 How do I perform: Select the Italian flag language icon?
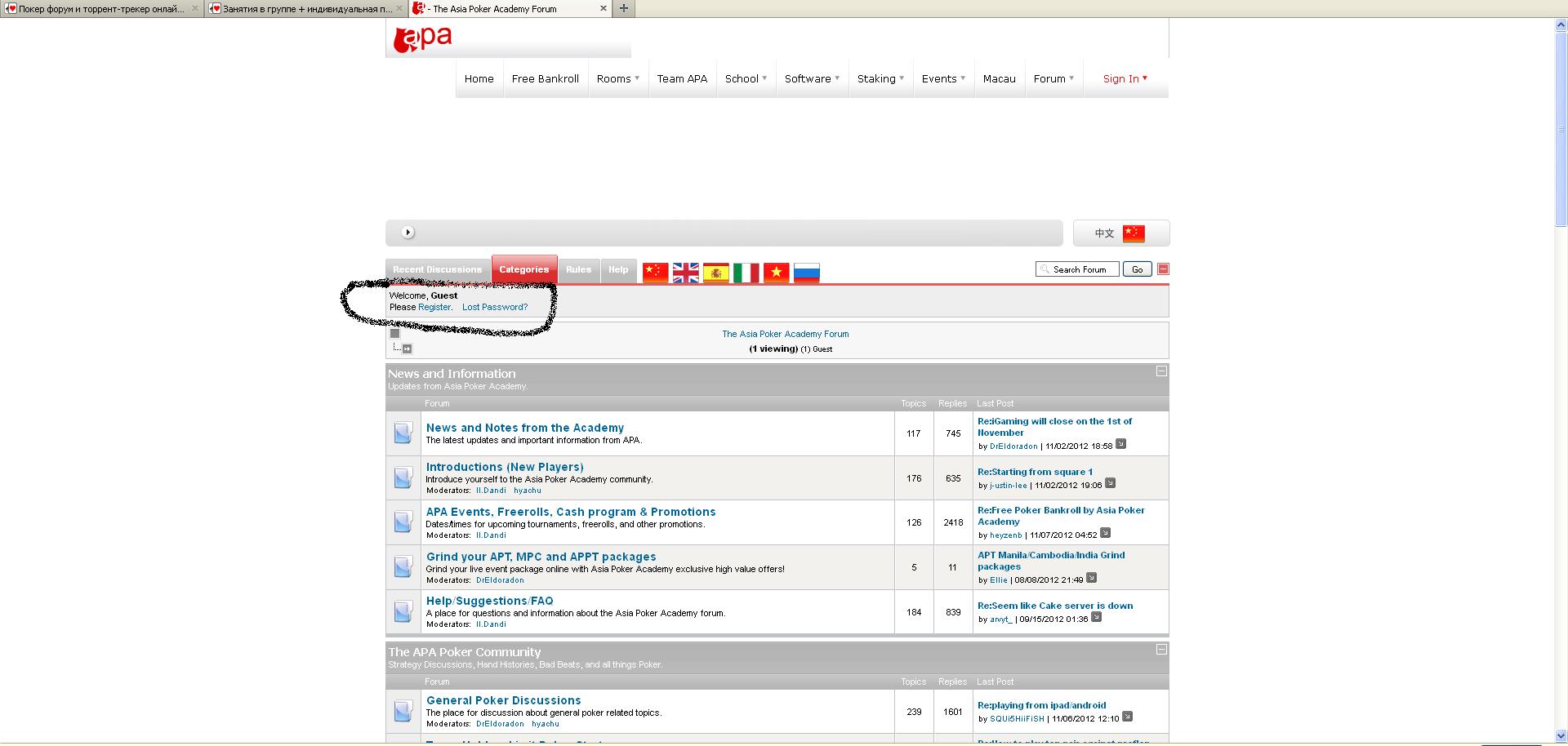[746, 273]
